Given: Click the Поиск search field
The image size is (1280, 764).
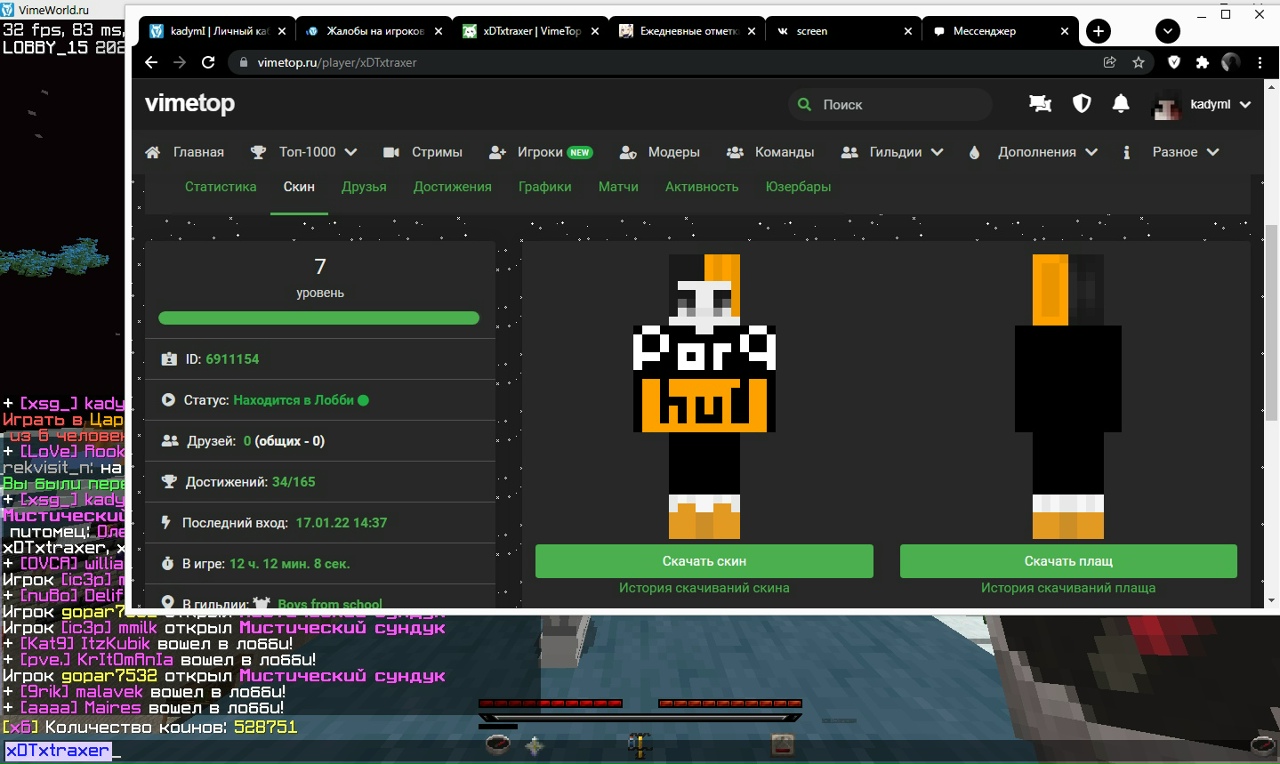Looking at the screenshot, I should [890, 104].
